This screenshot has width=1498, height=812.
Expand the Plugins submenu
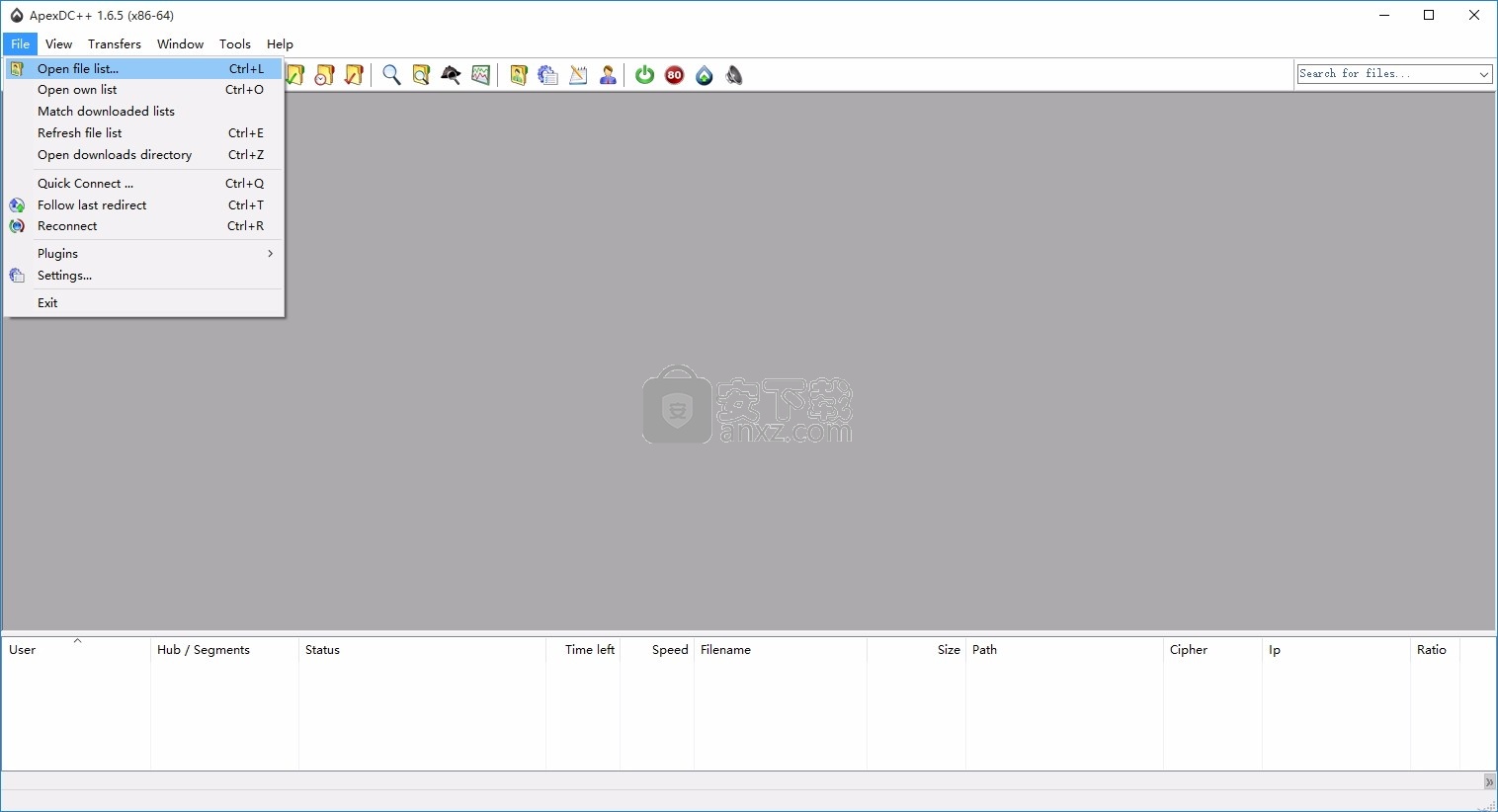(144, 254)
